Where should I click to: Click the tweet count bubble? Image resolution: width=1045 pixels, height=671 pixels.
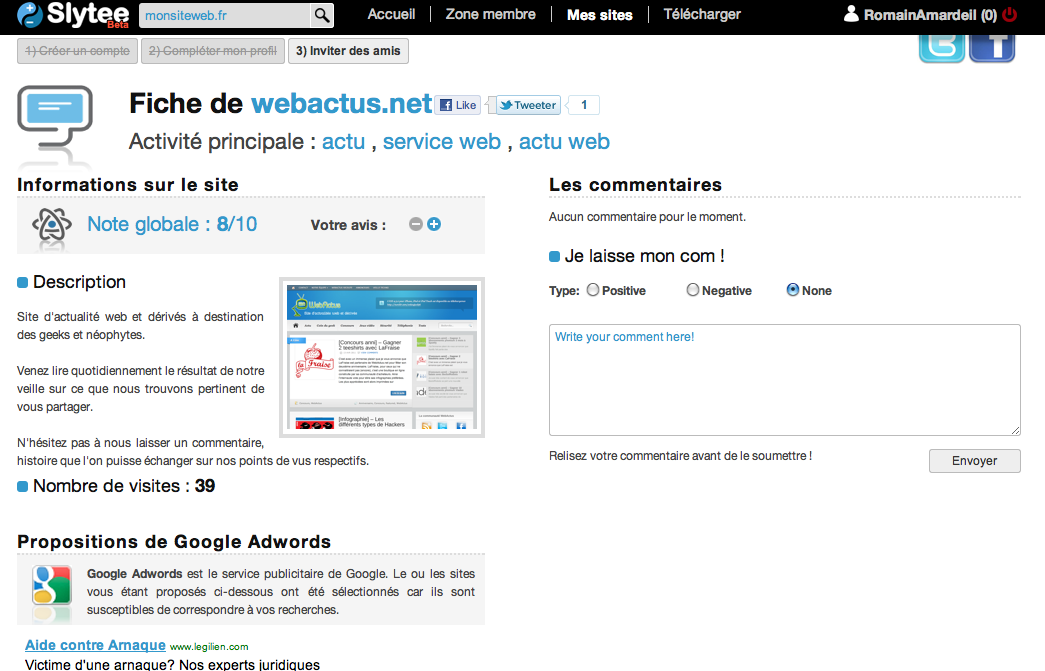[x=584, y=105]
